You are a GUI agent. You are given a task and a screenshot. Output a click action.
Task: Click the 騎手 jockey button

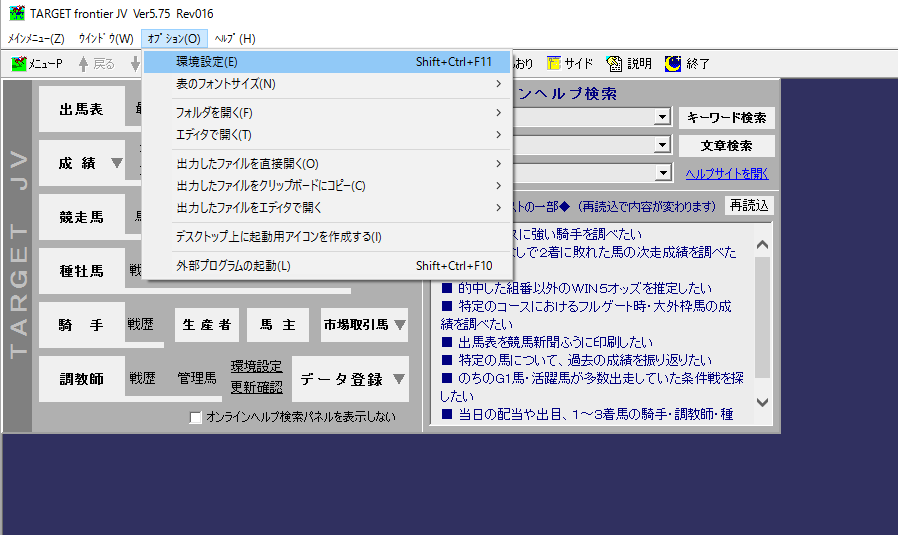81,325
